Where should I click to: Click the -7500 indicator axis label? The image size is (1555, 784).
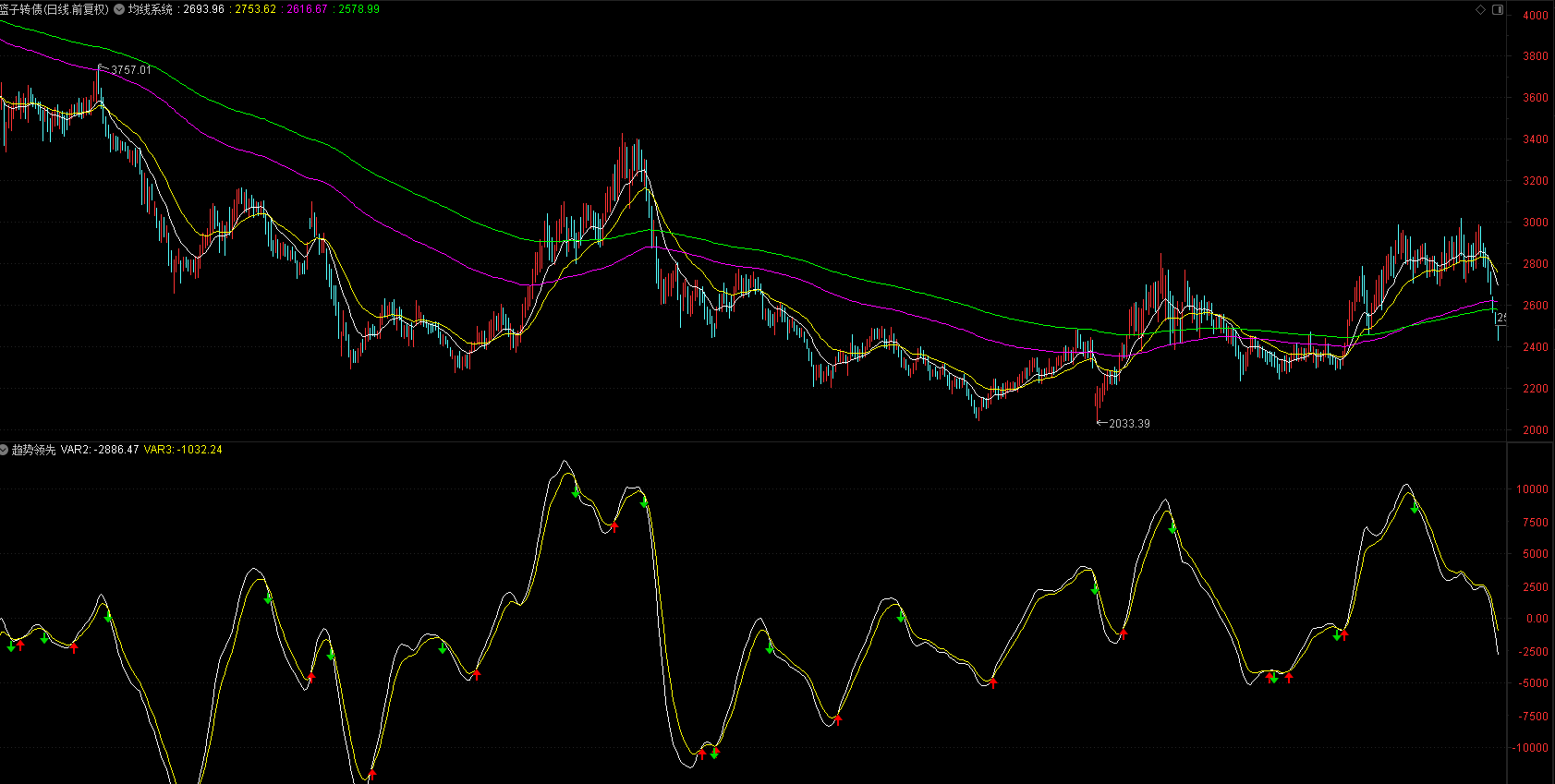point(1534,717)
